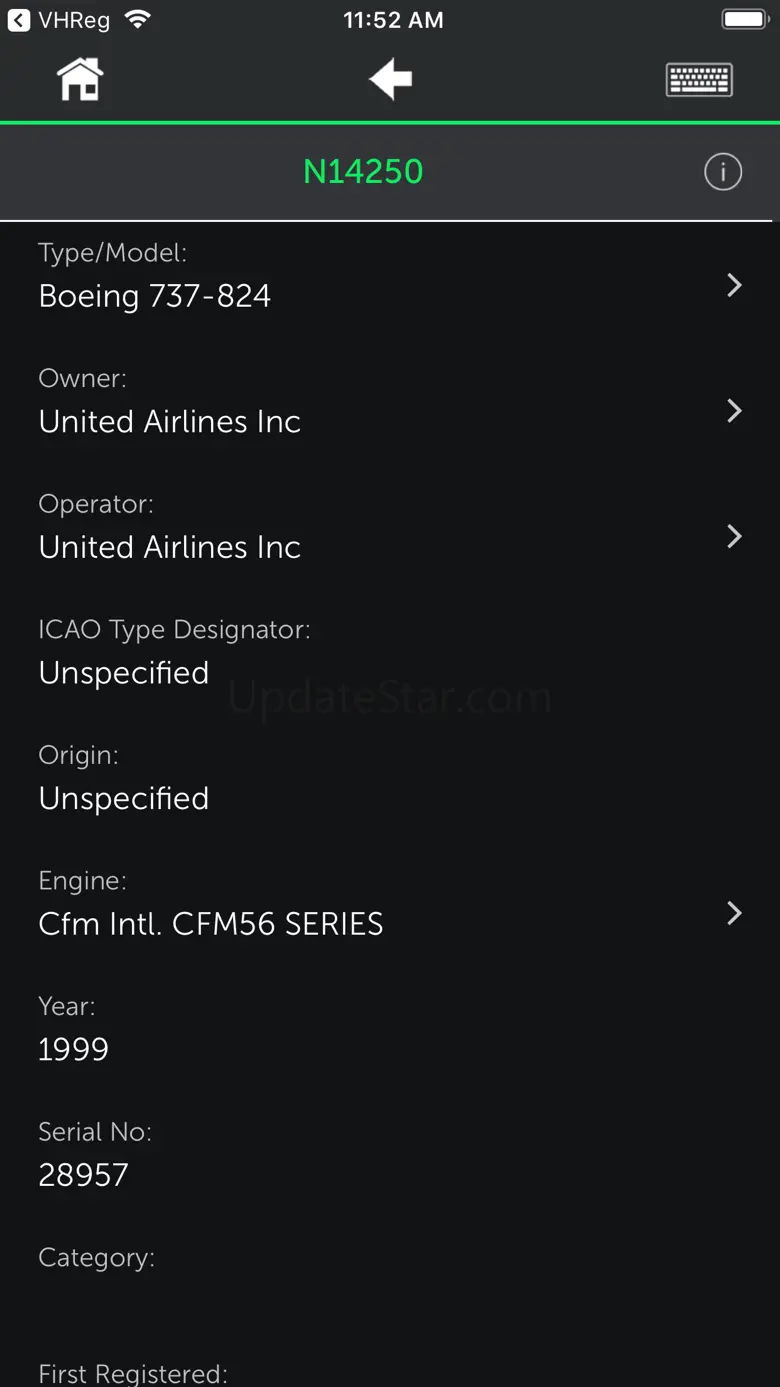This screenshot has width=780, height=1387.
Task: Tap the Year 1999 value
Action: pos(74,1049)
